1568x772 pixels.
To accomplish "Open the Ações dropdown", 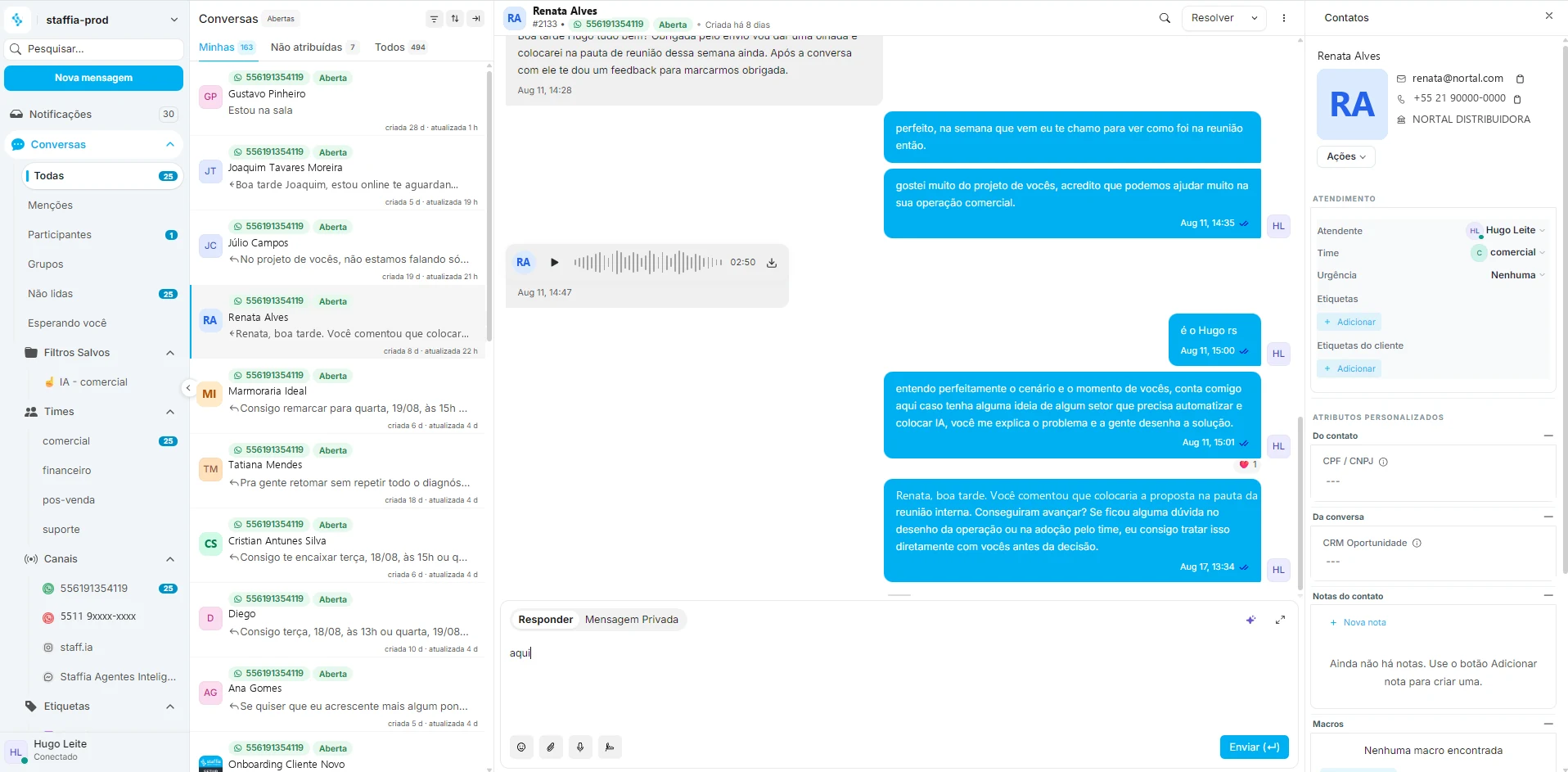I will pos(1345,156).
